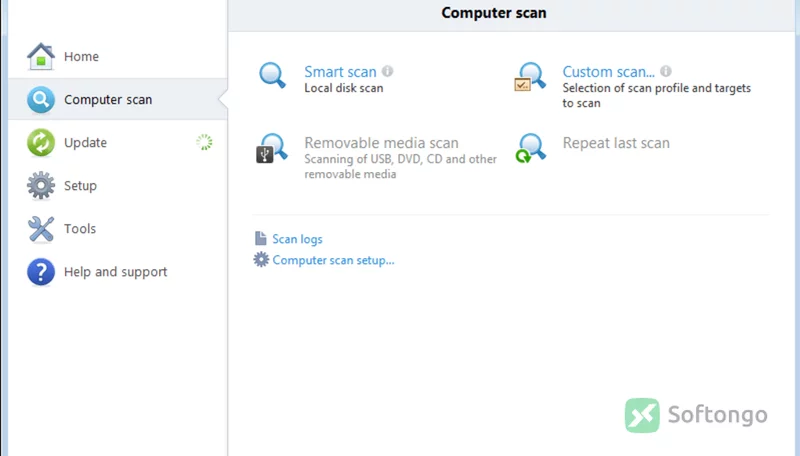This screenshot has width=800, height=456.
Task: Open Scan logs link
Action: [x=297, y=239]
